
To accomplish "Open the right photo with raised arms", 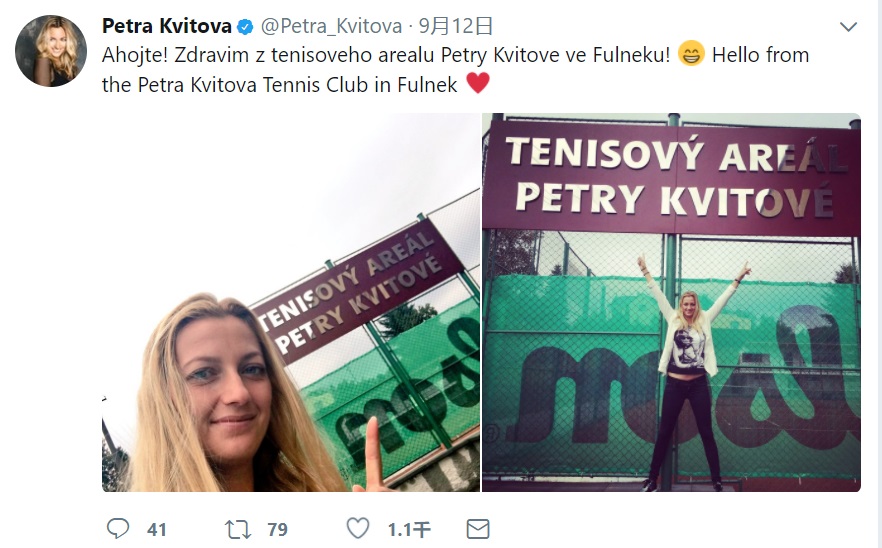I will tap(671, 303).
